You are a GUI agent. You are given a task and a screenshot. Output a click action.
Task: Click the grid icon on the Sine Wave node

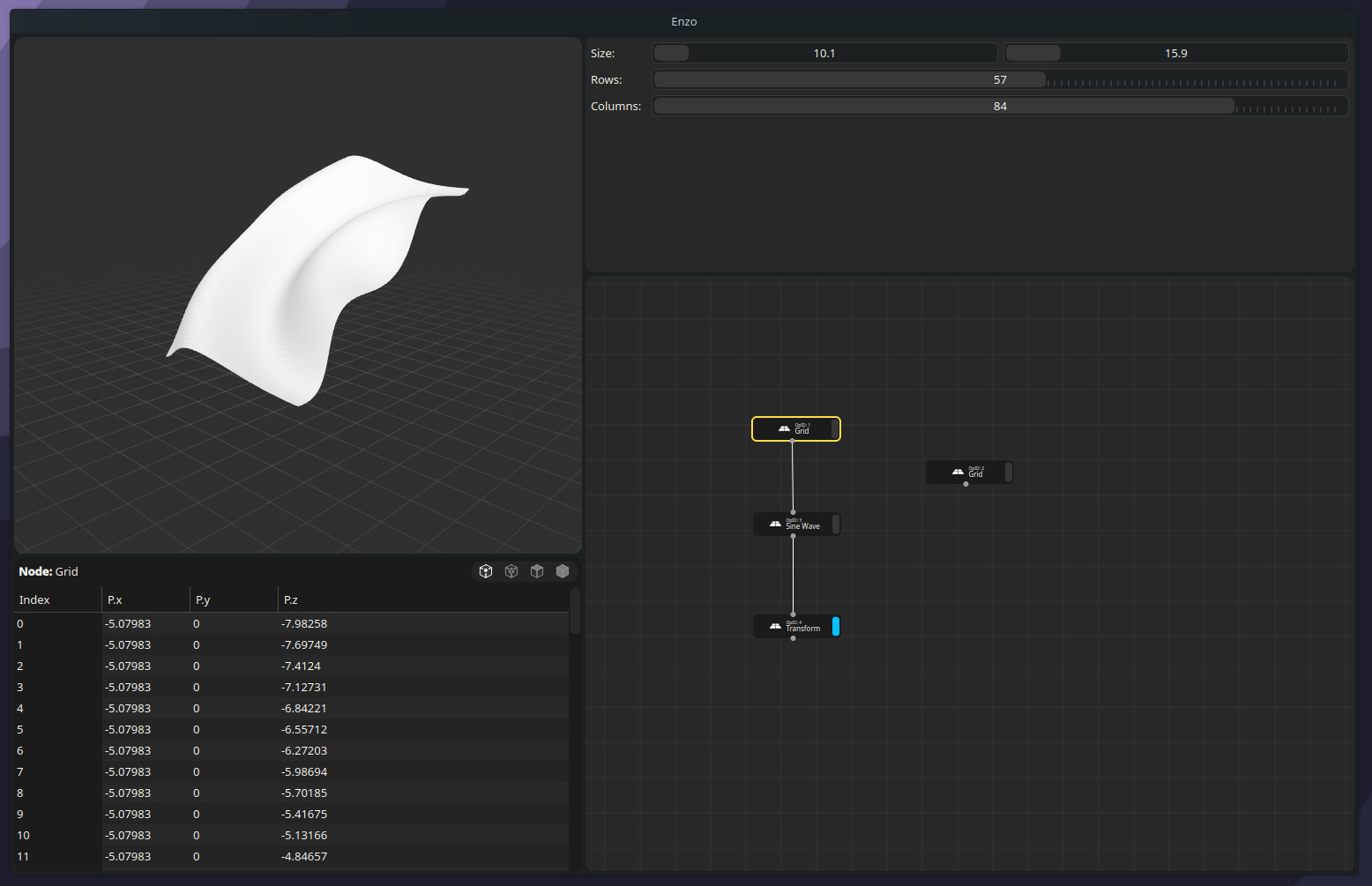(775, 524)
